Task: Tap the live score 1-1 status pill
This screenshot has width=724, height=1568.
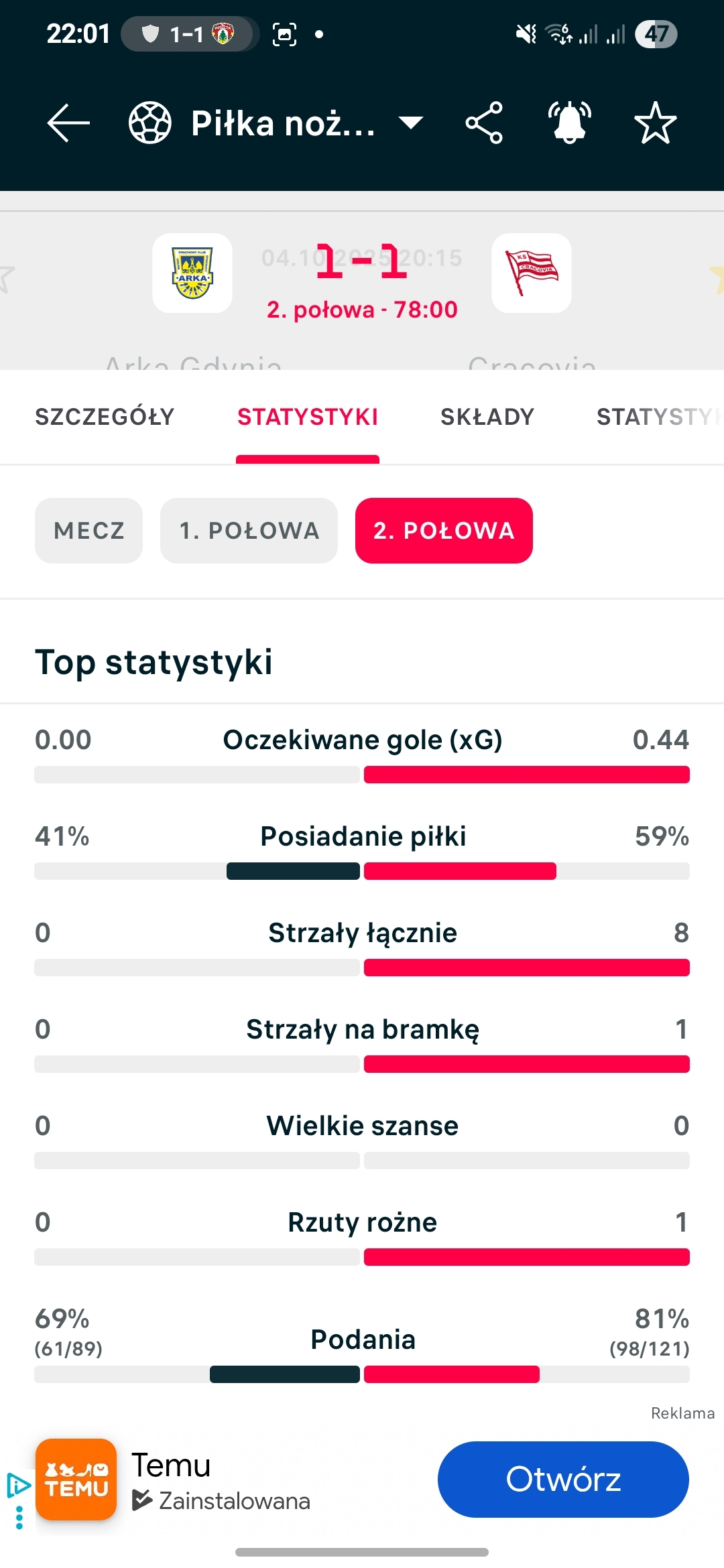Action: tap(190, 34)
